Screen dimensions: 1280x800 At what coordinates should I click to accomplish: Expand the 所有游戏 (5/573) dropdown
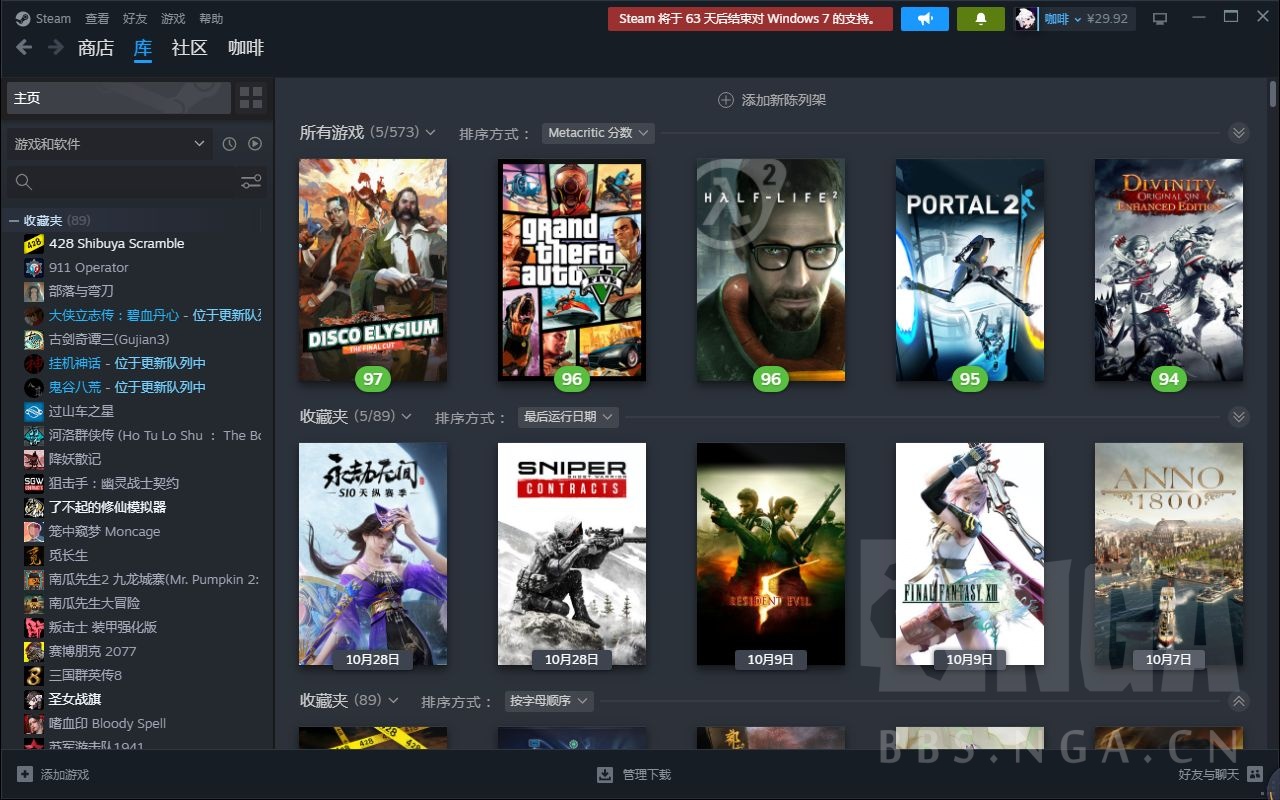[430, 131]
